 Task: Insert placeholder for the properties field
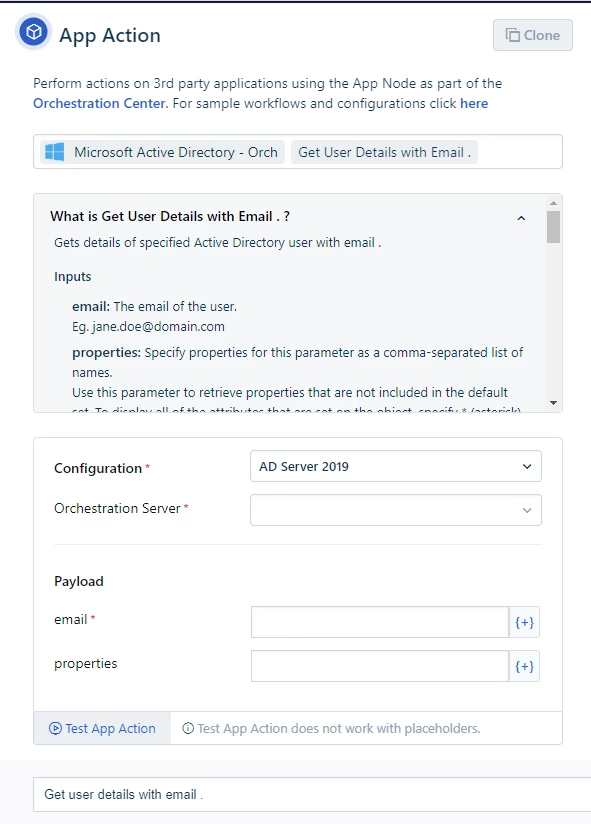524,666
